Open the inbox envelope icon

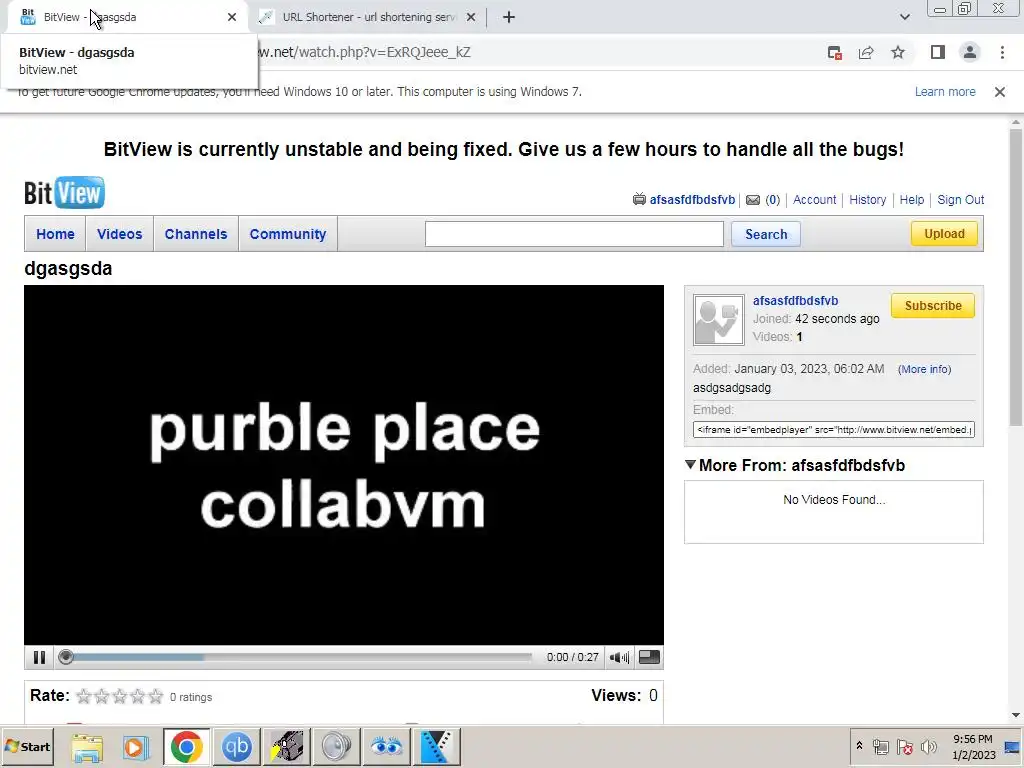753,200
